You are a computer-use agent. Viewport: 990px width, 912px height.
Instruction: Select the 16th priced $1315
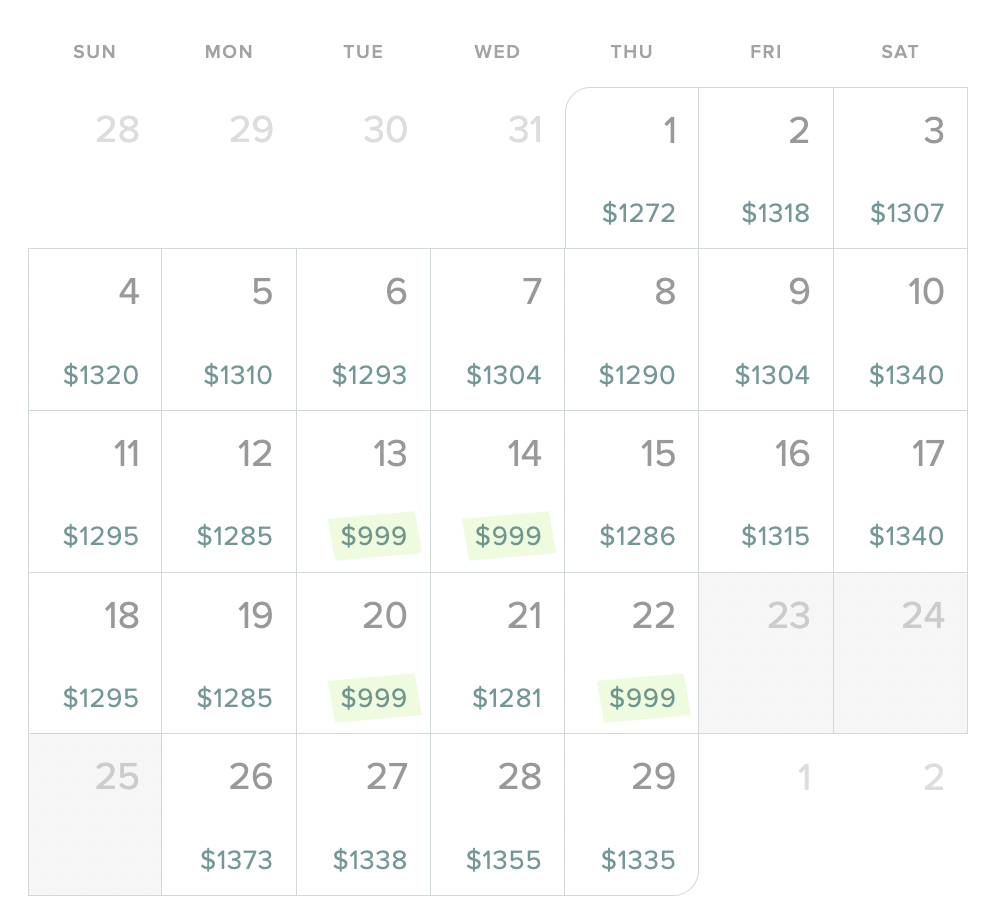766,491
